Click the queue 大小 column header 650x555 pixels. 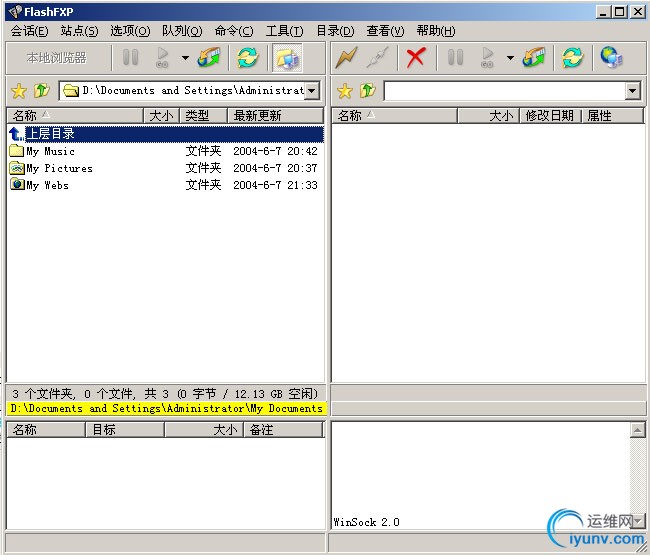pyautogui.click(x=204, y=430)
